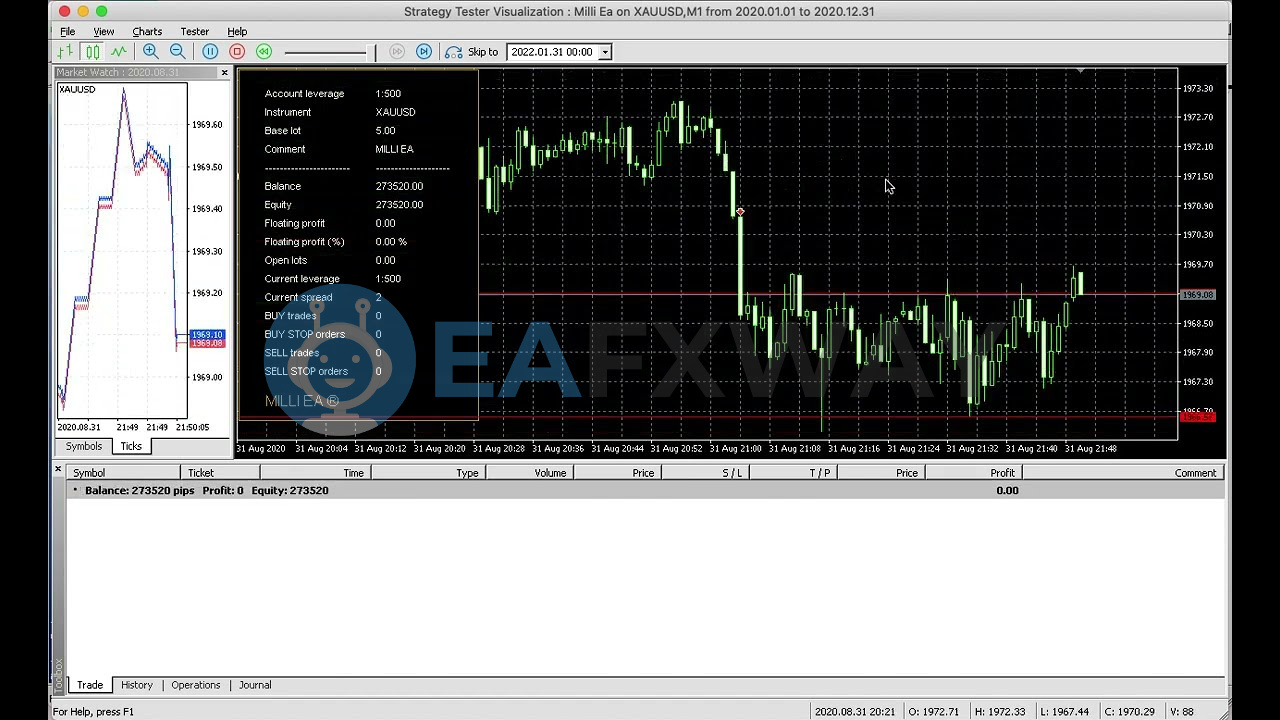This screenshot has height=720, width=1280.
Task: Open the Journal tab
Action: click(255, 685)
